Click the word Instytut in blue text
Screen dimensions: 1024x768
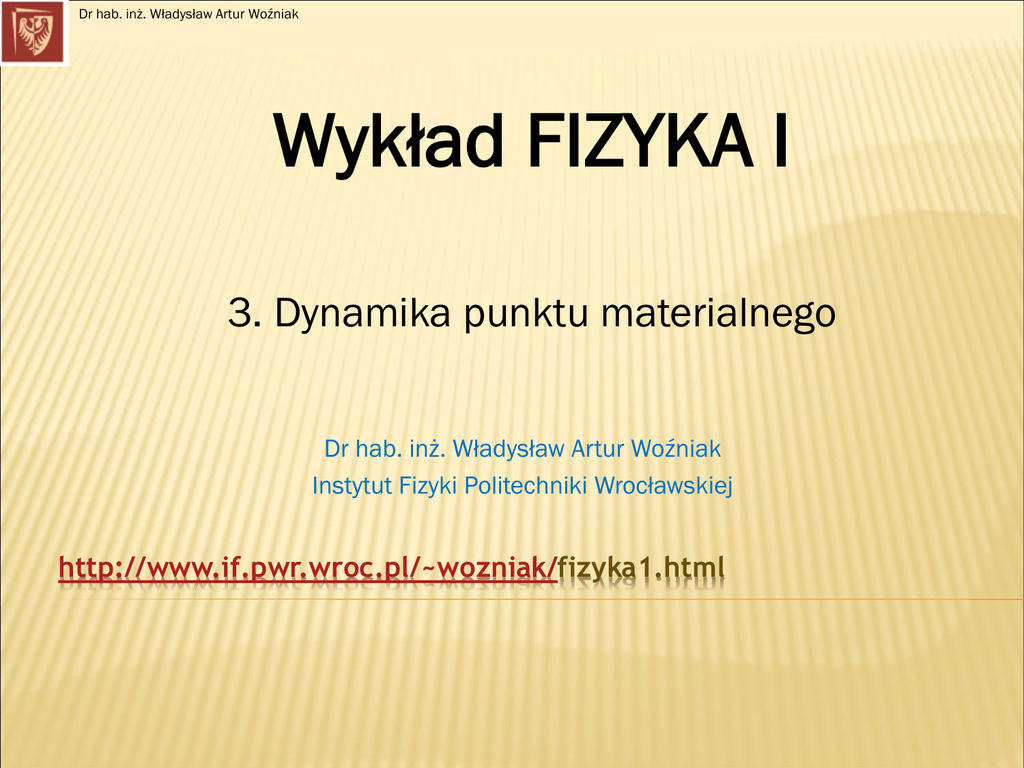(x=352, y=486)
